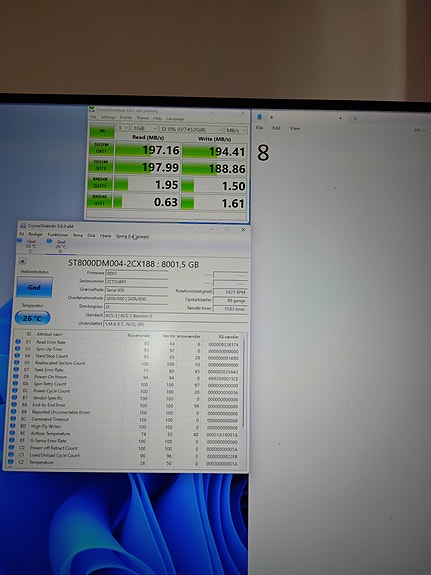
Task: Run the RND4K Q32T1 test
Action: (x=100, y=183)
